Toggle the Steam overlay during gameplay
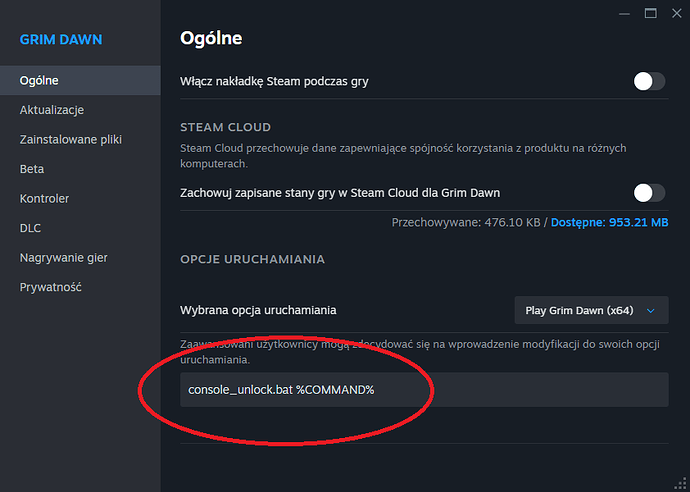Image resolution: width=690 pixels, height=492 pixels. click(x=649, y=81)
